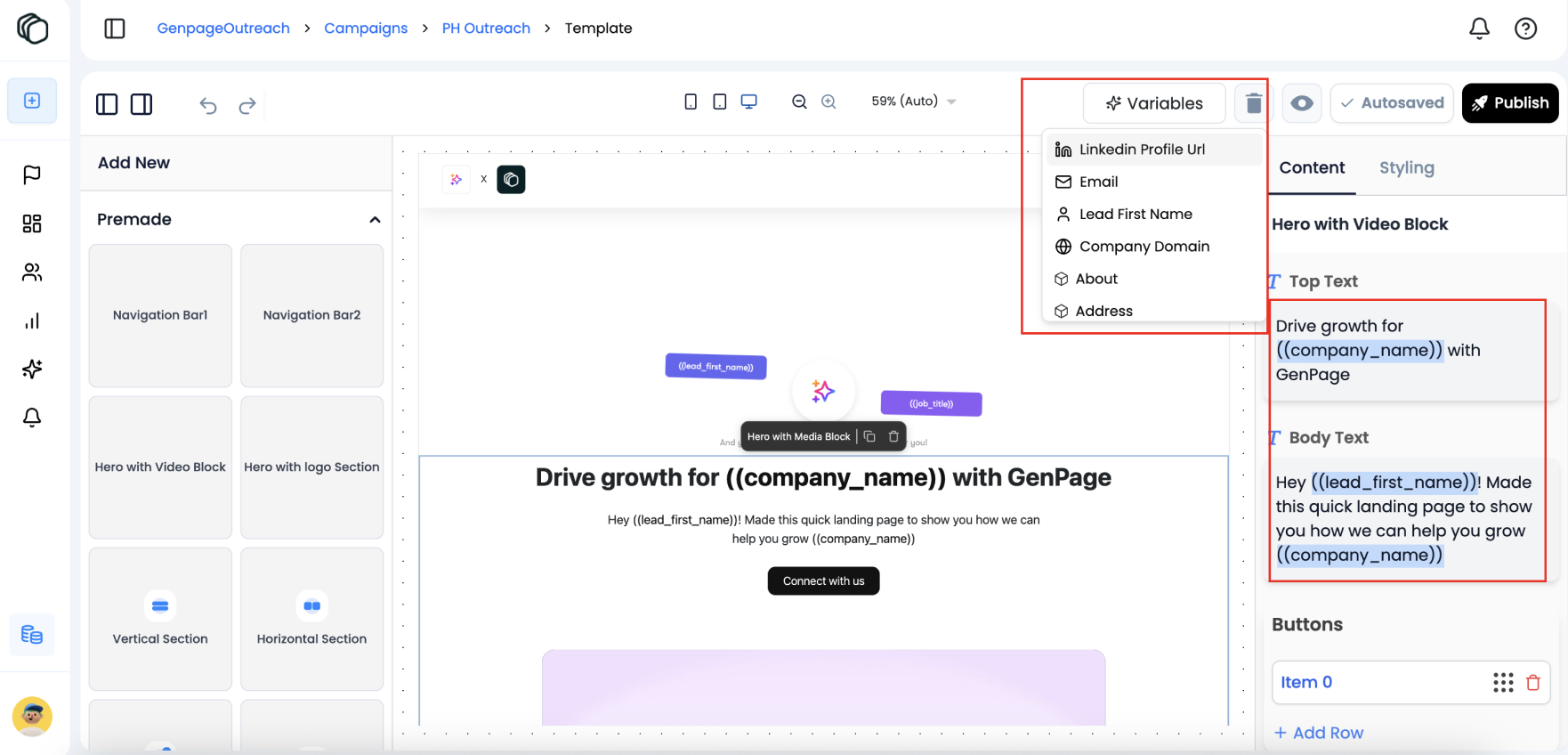Click the GenPage logo icon at top left
Screen dimensions: 1568x755
[x=33, y=28]
